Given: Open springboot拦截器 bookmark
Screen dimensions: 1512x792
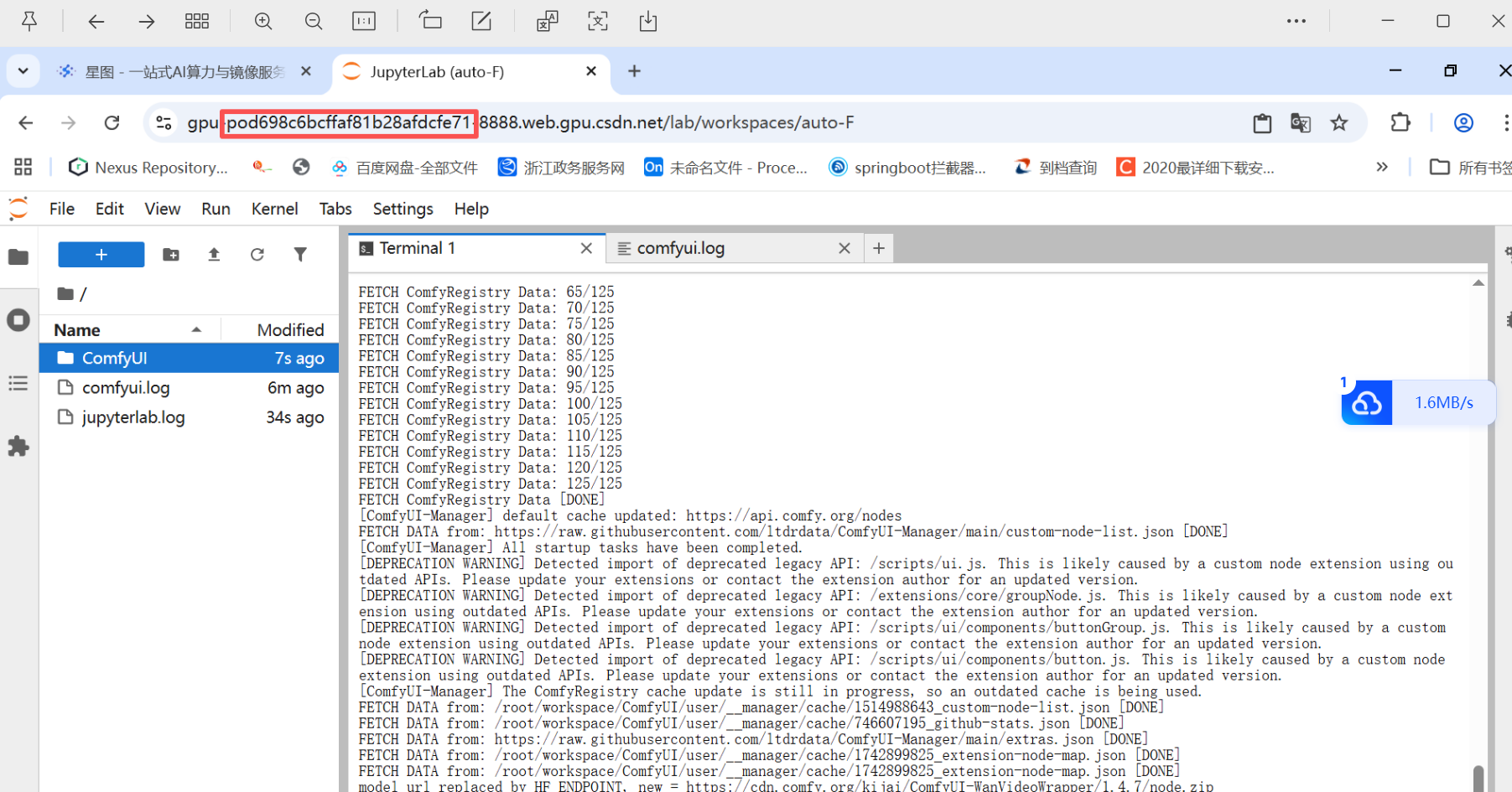Looking at the screenshot, I should [908, 168].
